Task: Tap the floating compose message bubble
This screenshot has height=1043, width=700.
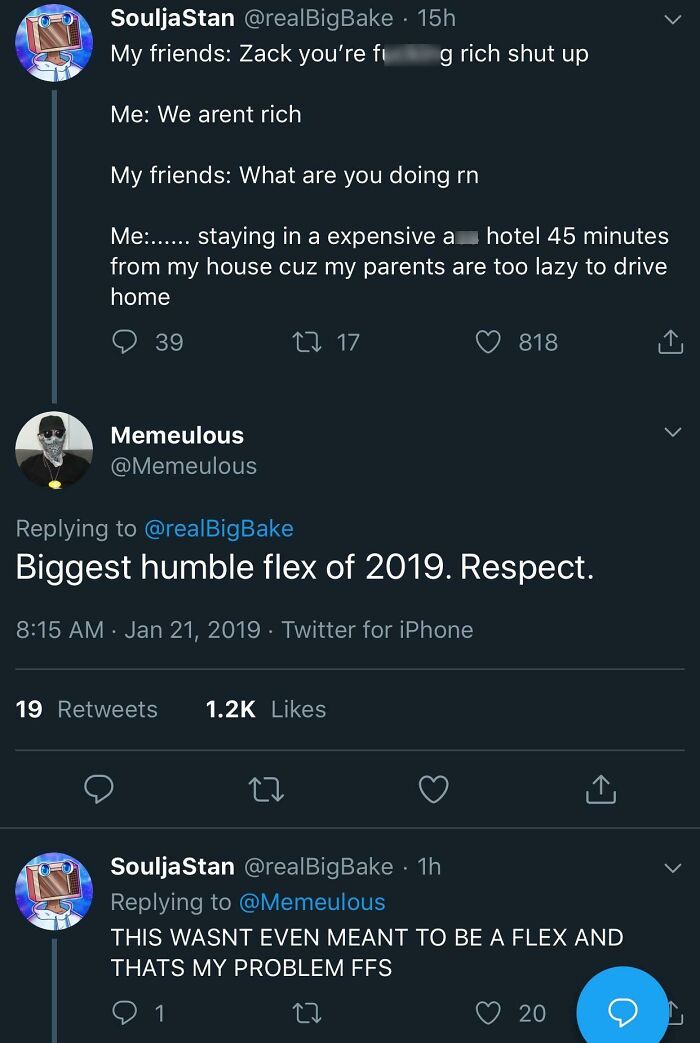Action: (622, 1008)
